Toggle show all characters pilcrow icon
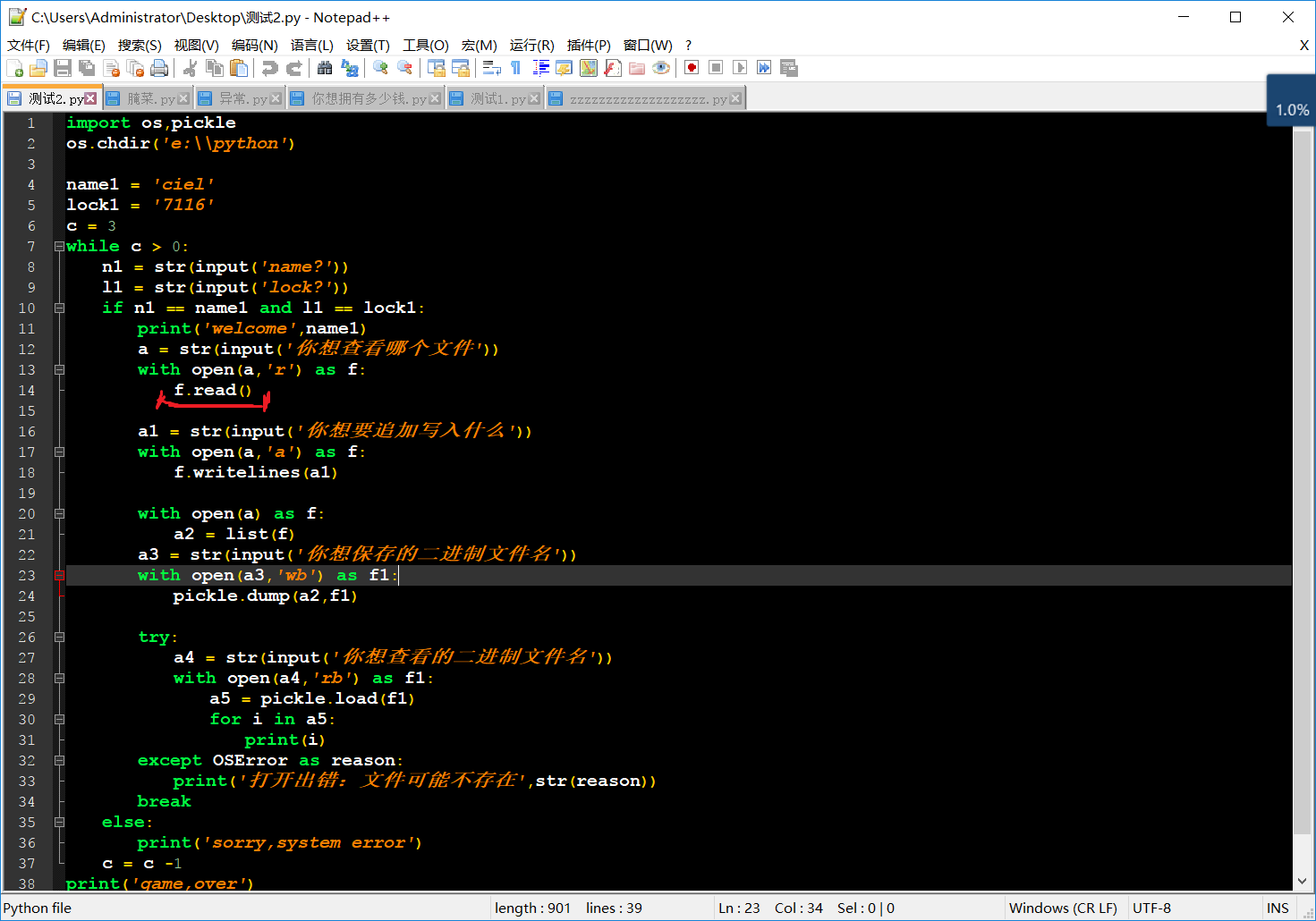 tap(516, 68)
